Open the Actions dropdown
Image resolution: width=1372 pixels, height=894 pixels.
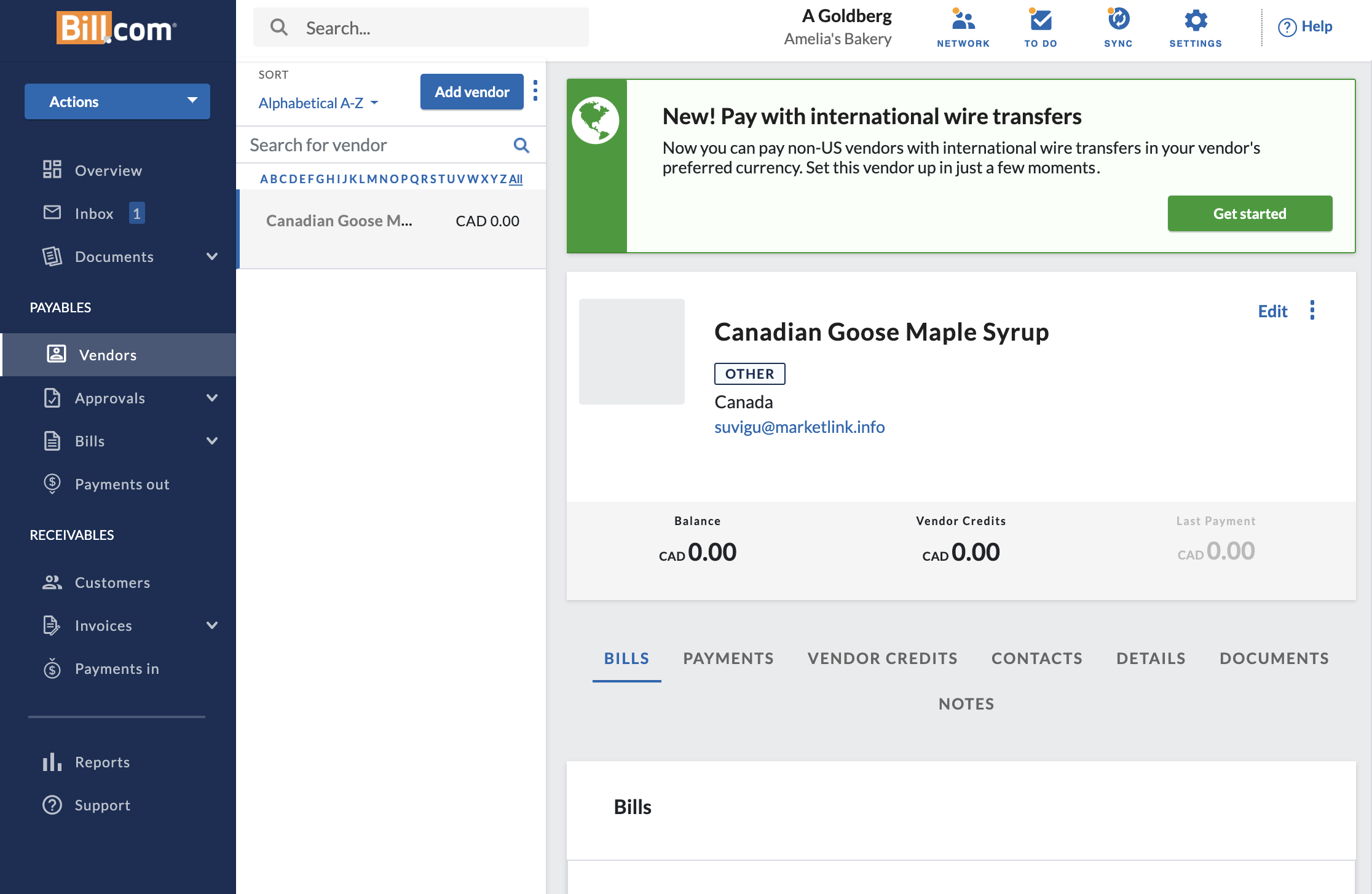(117, 101)
